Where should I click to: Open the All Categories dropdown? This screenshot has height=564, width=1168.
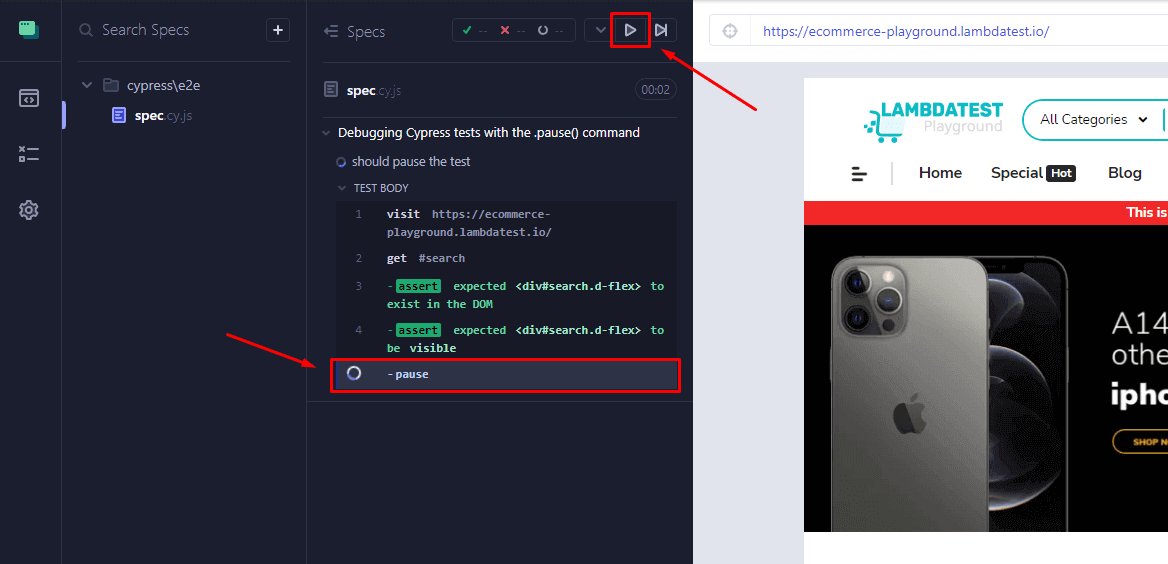(1094, 119)
